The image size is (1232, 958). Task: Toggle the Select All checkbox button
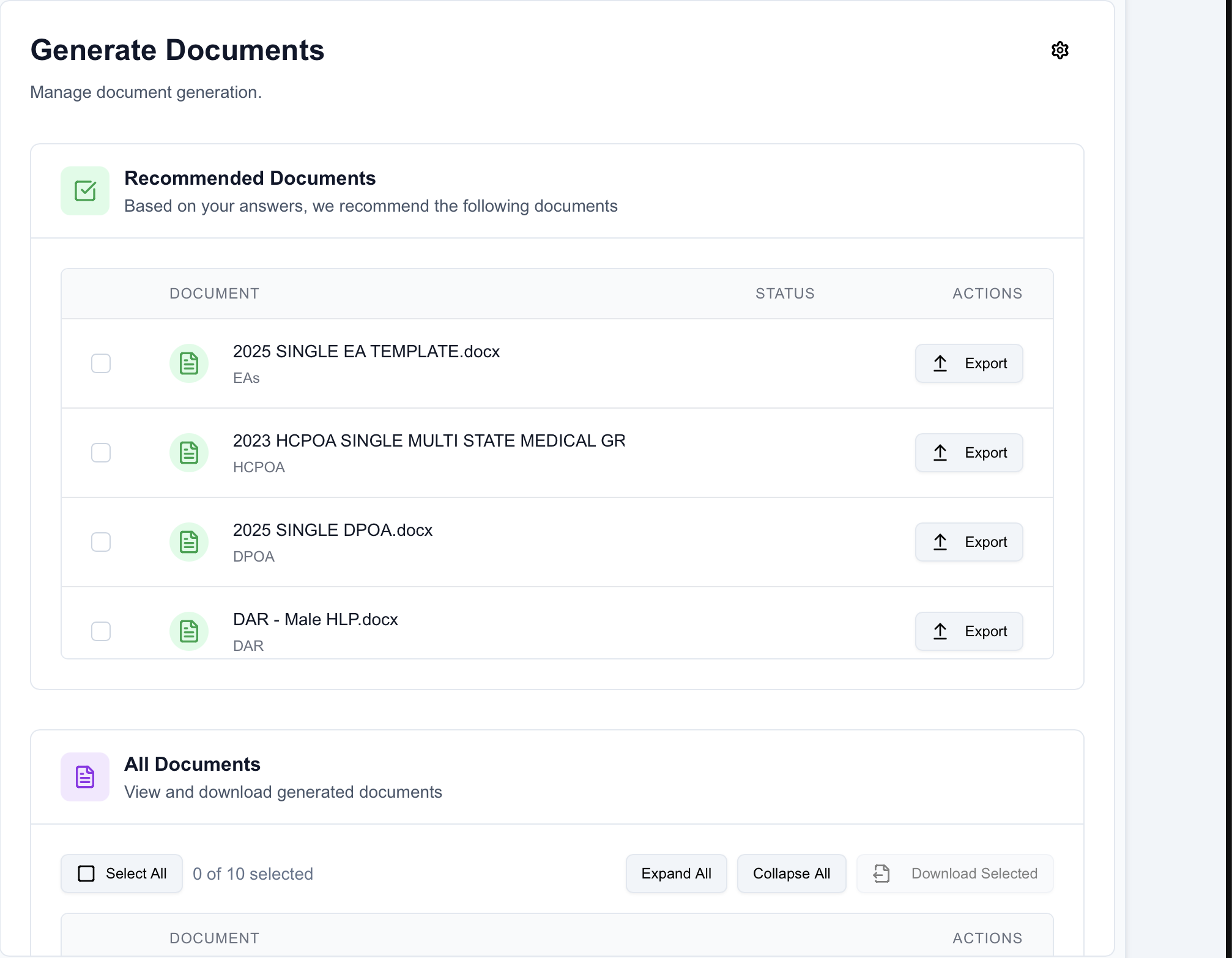coord(122,874)
